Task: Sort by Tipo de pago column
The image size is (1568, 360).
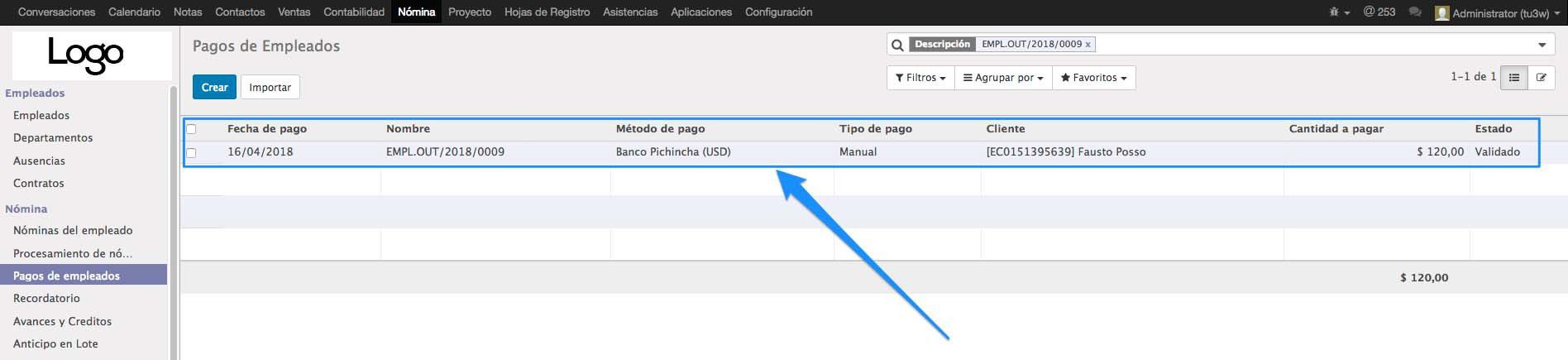Action: [875, 129]
